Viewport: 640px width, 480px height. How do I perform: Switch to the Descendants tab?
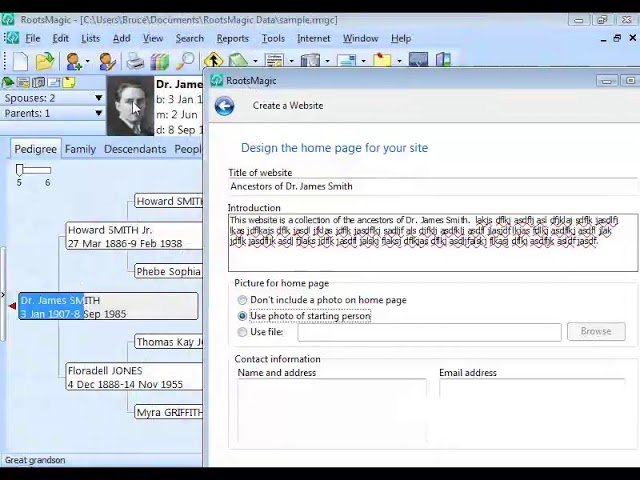[x=135, y=149]
